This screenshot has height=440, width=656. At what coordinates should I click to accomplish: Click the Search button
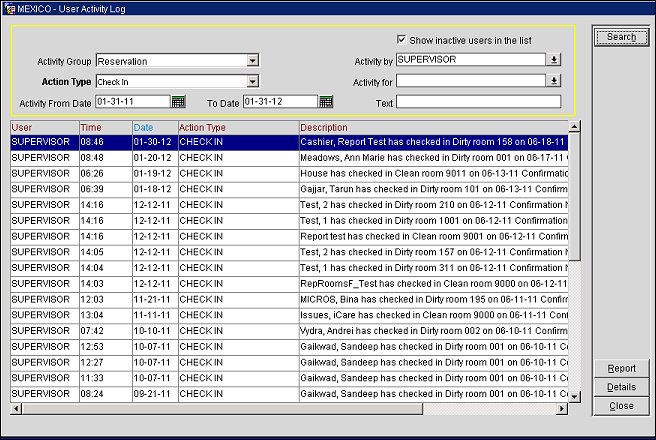click(621, 37)
